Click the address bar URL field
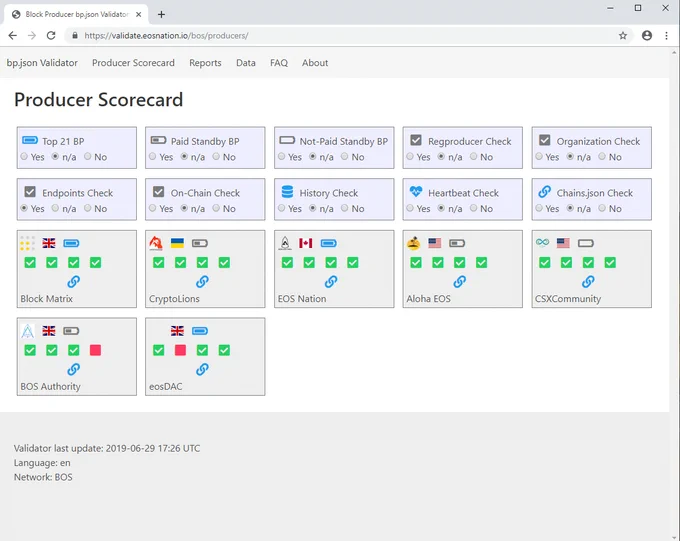 click(347, 36)
